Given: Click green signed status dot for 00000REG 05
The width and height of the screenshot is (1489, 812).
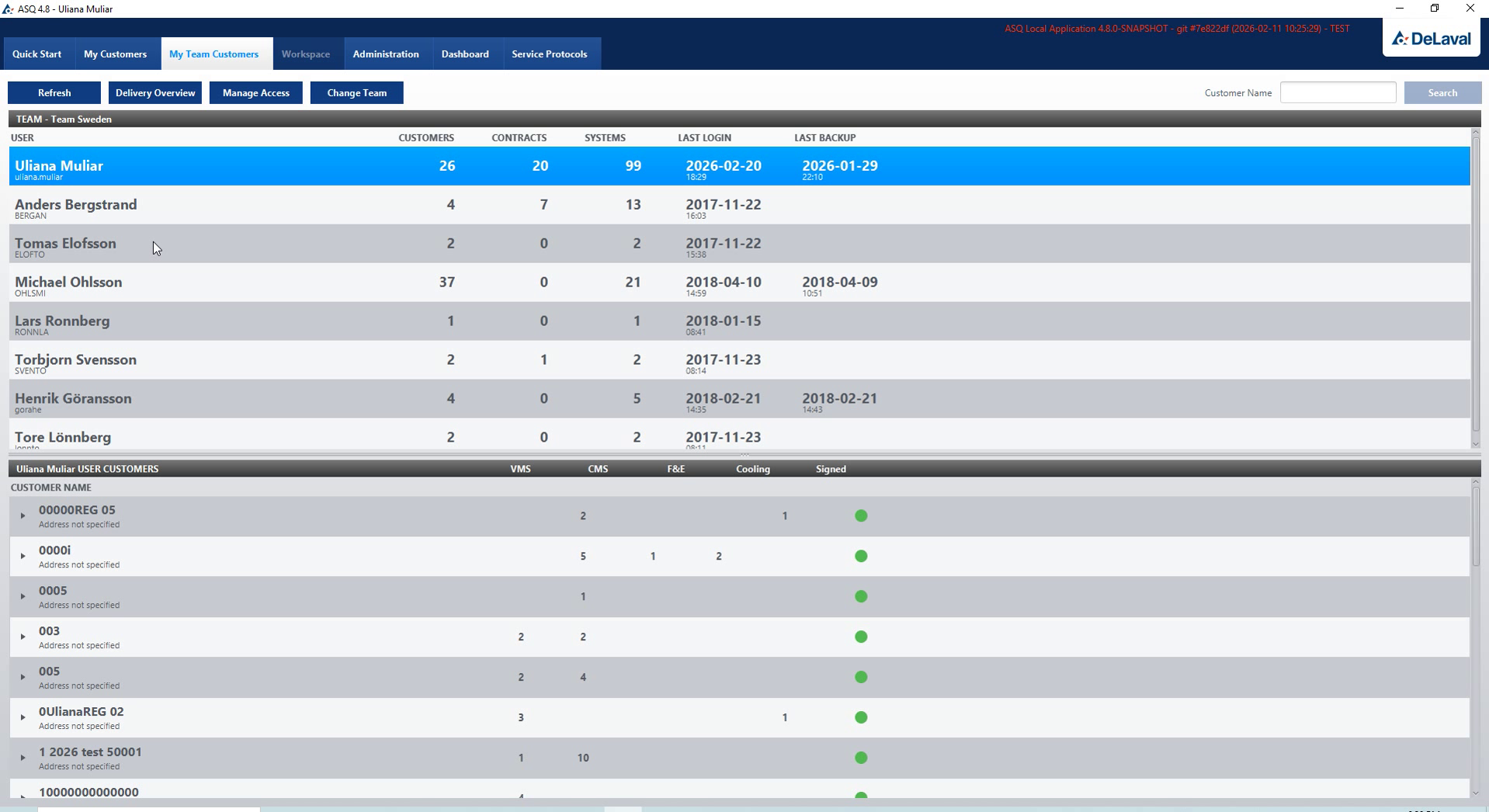Looking at the screenshot, I should [861, 516].
